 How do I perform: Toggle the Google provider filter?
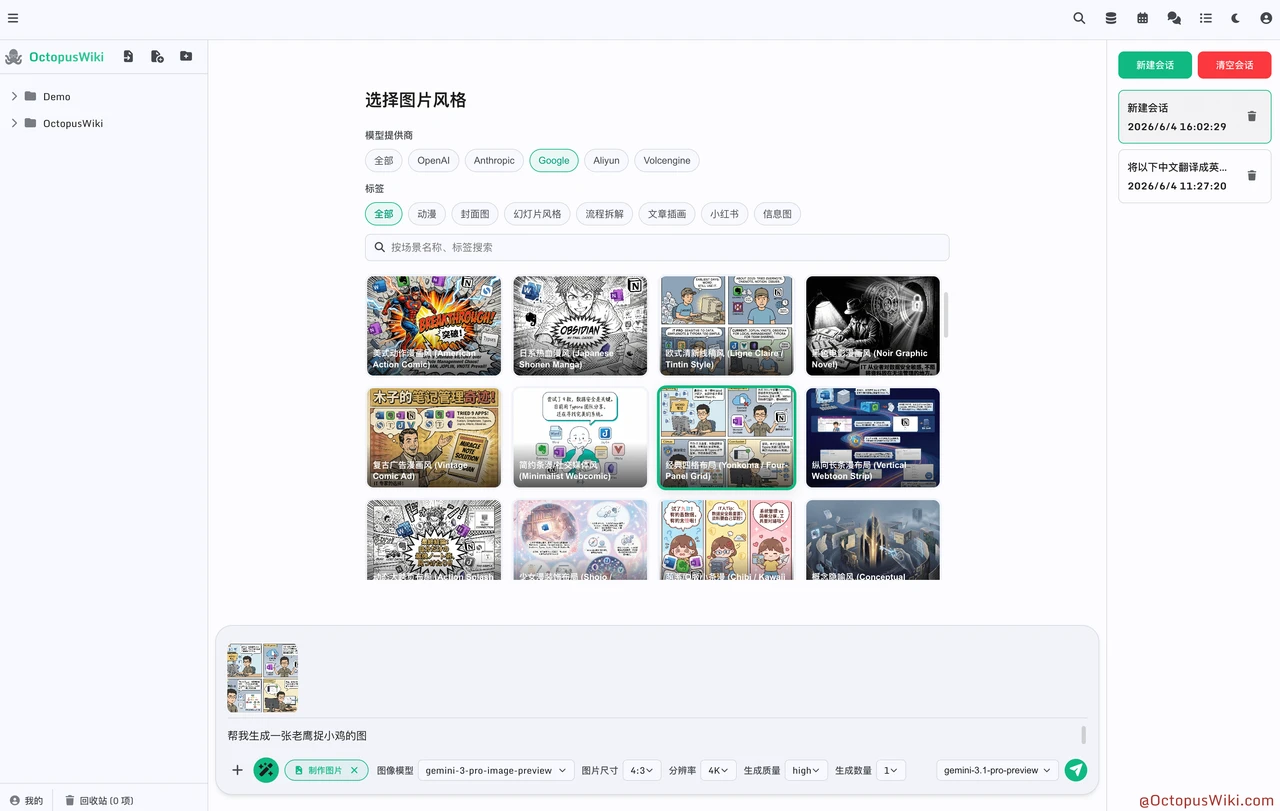pos(554,160)
